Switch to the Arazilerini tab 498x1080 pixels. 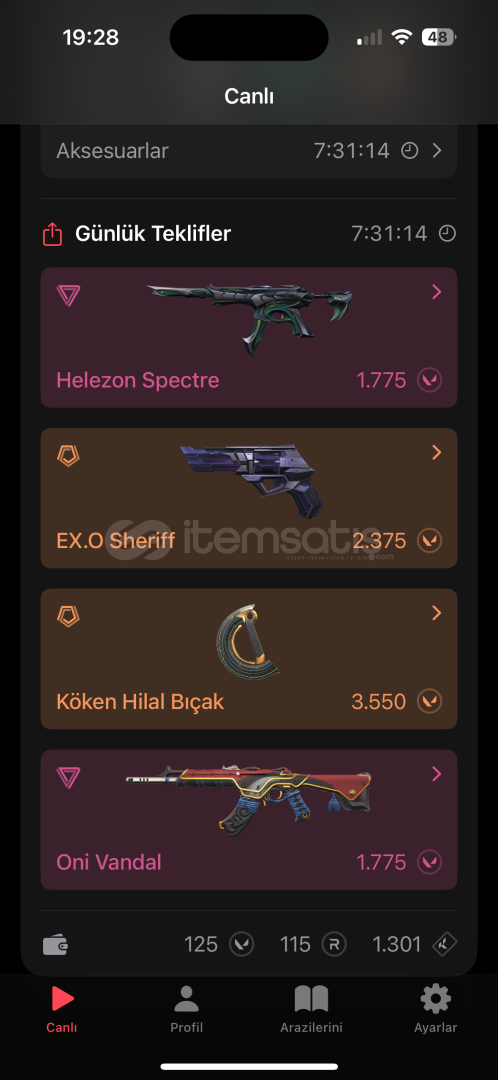pos(311,1009)
